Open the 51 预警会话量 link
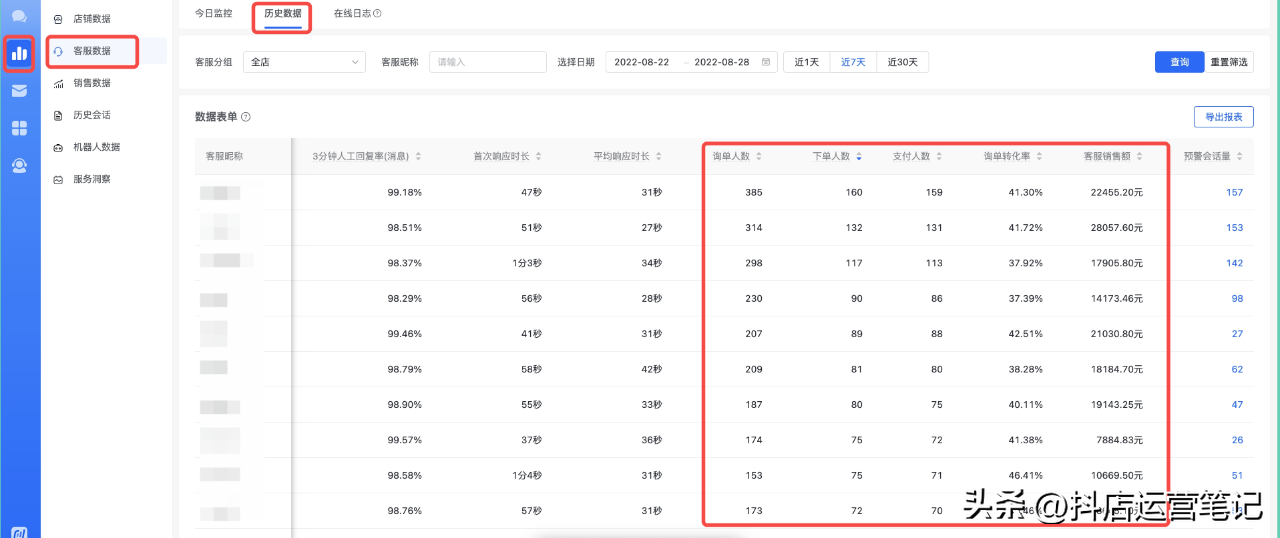Image resolution: width=1280 pixels, height=538 pixels. 1237,475
